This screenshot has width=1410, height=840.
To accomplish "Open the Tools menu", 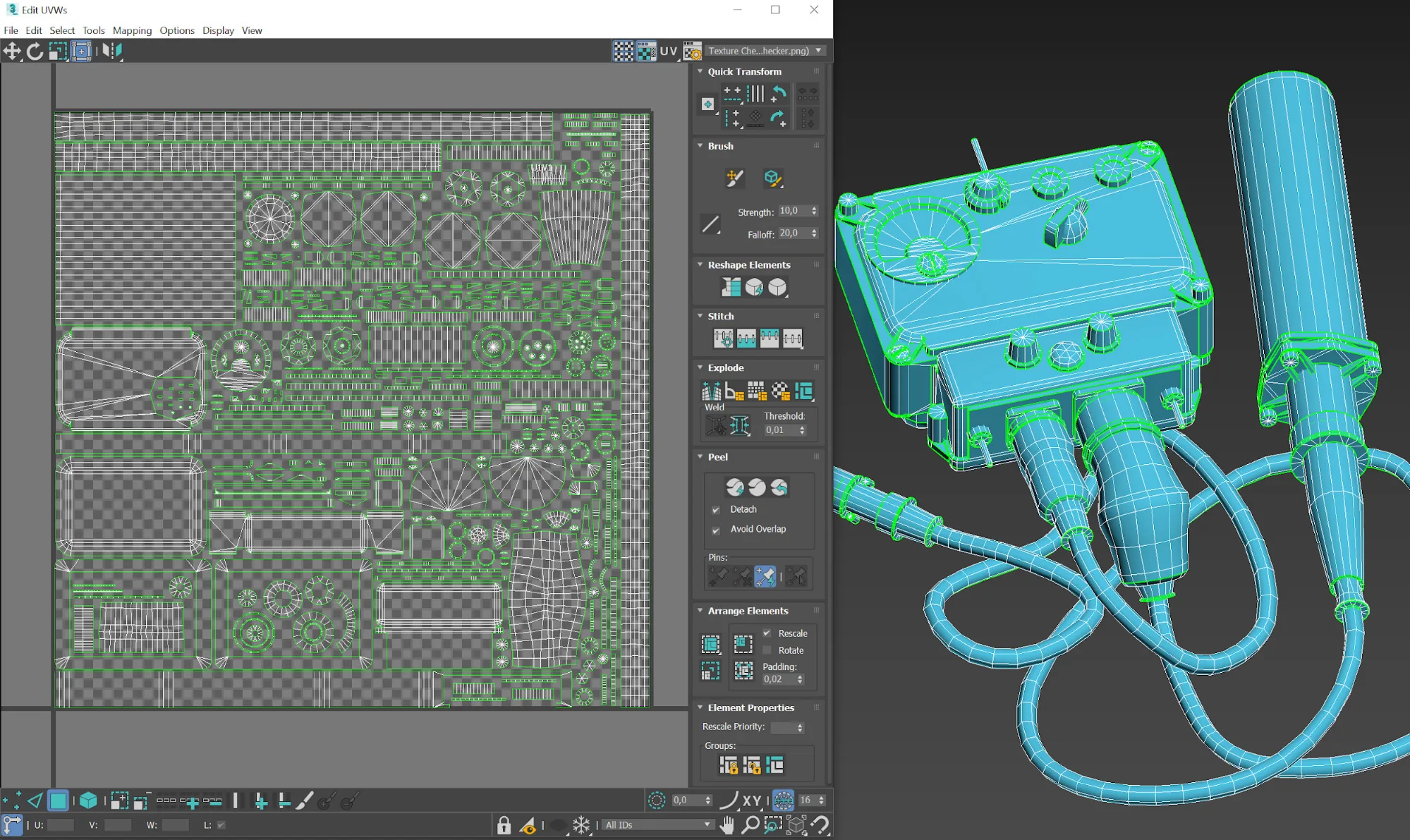I will [x=93, y=30].
